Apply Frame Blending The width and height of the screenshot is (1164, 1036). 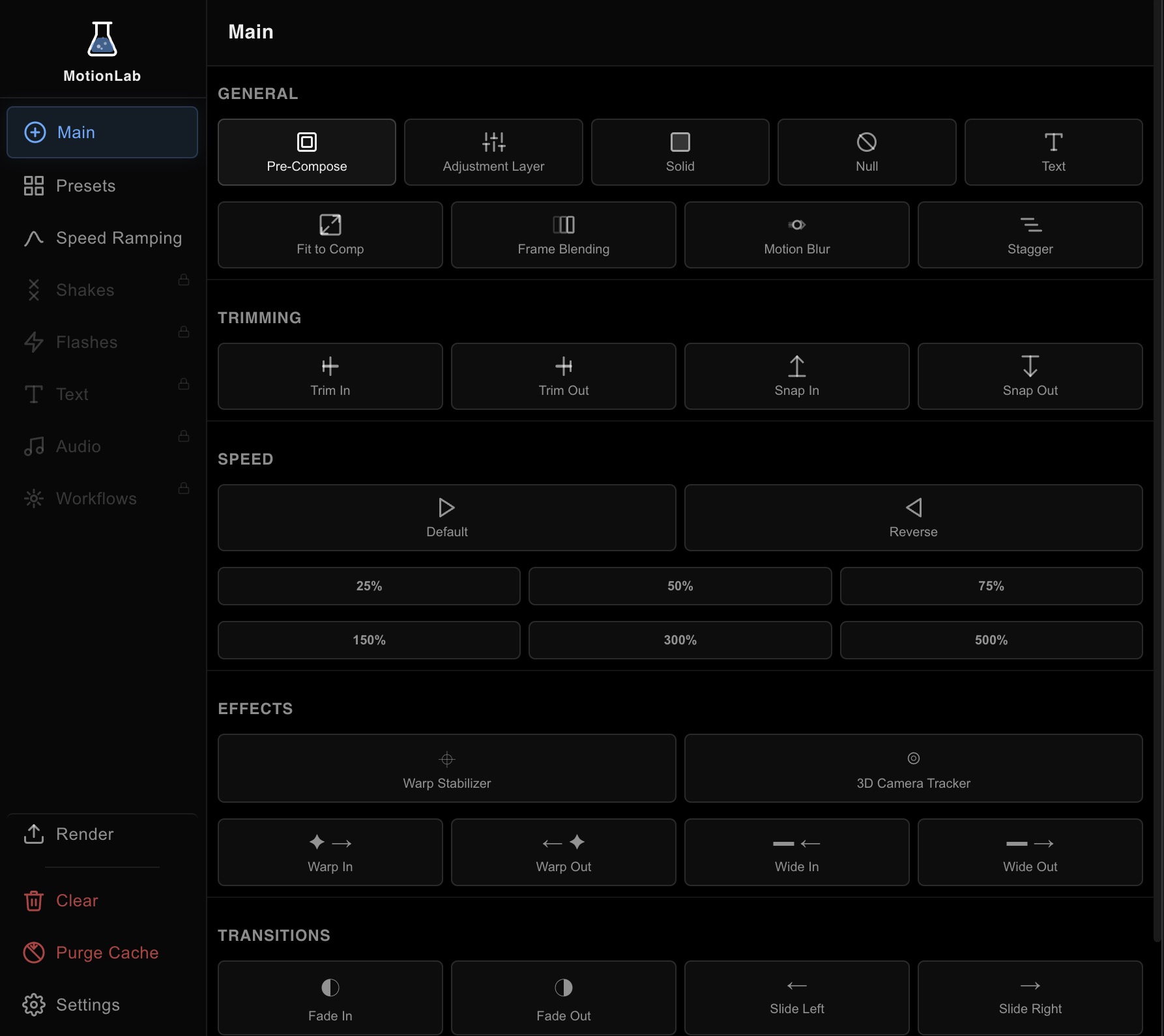(562, 235)
